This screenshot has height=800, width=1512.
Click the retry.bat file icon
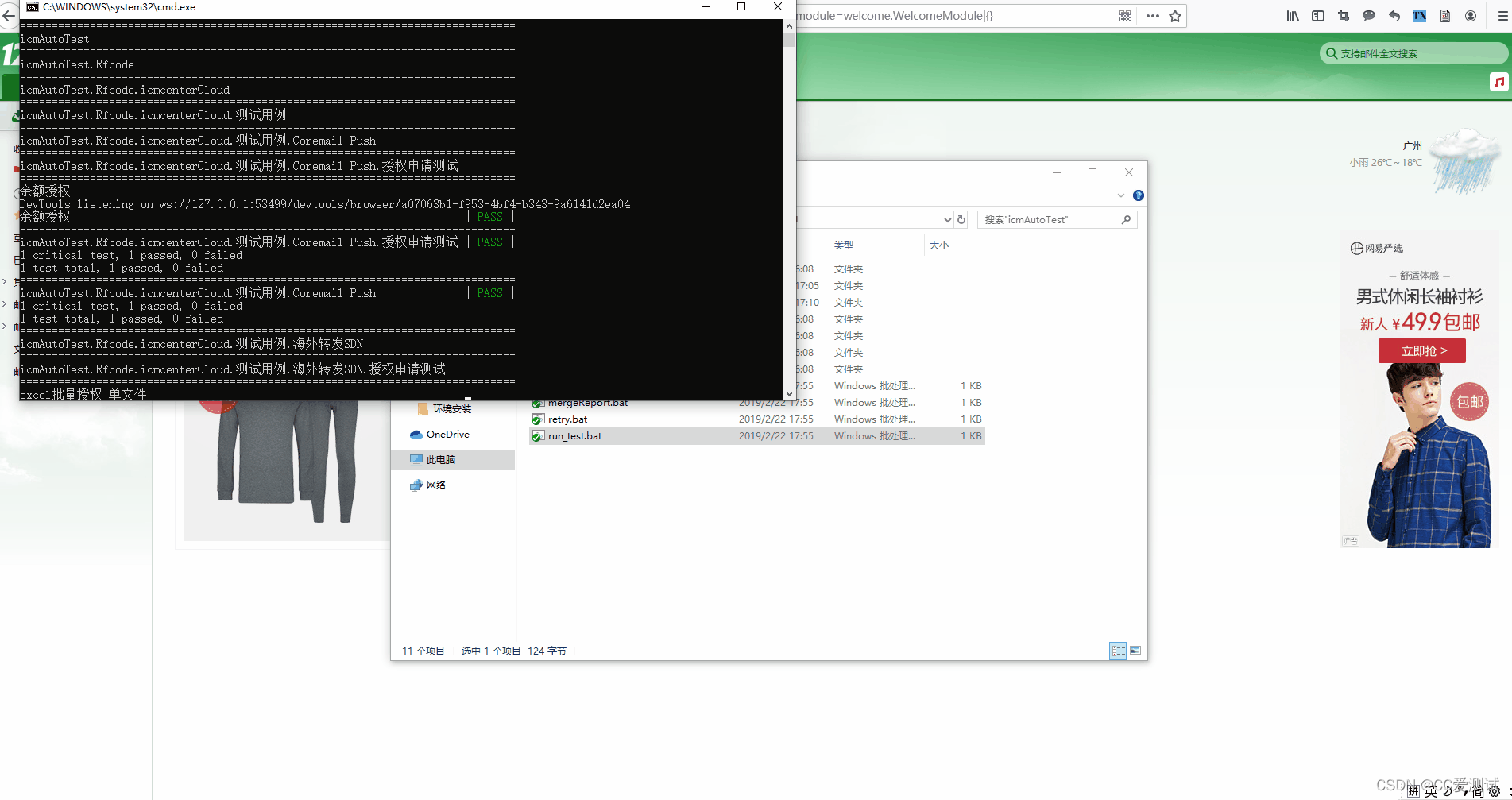pyautogui.click(x=538, y=419)
